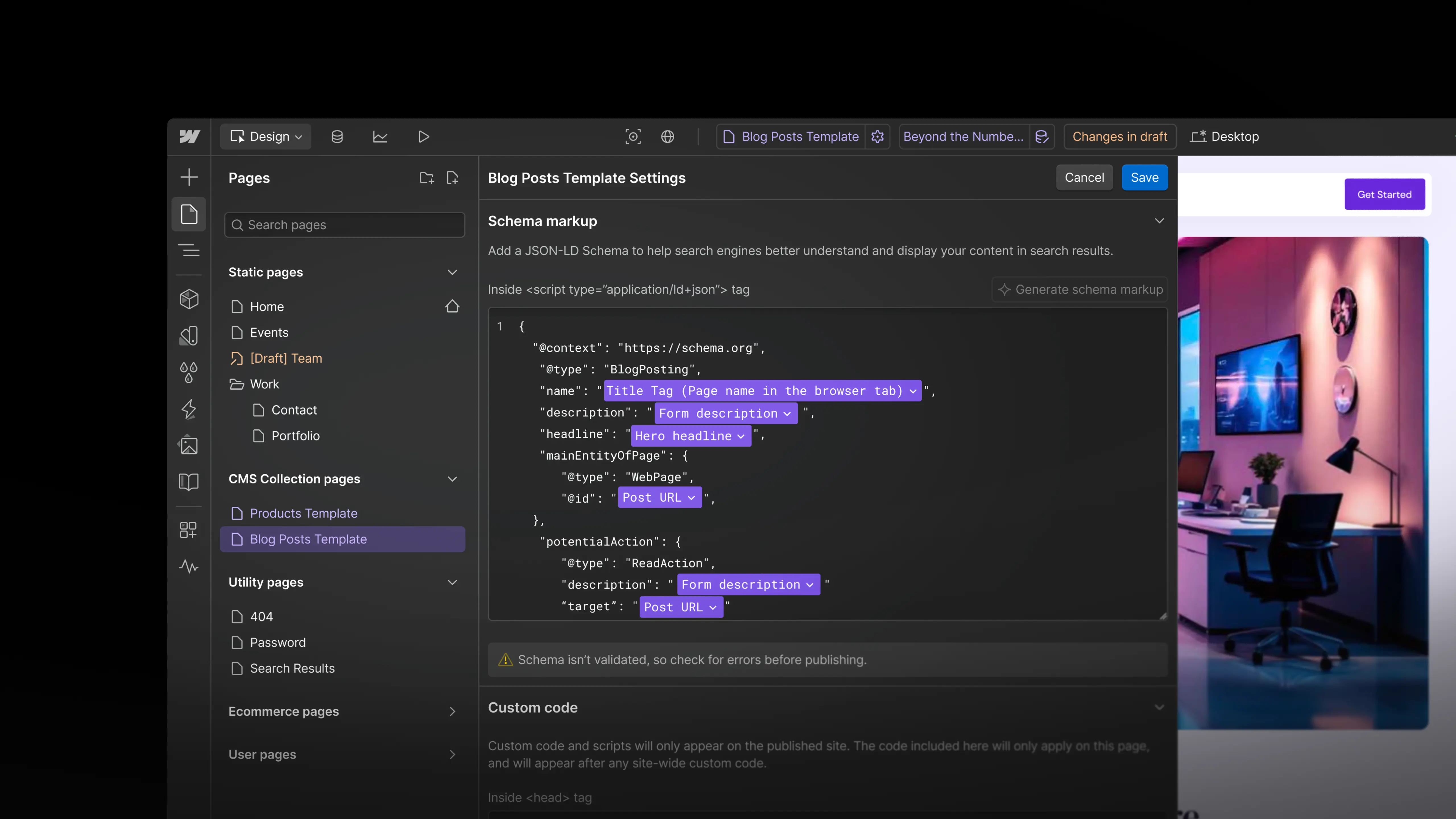
Task: Open the Design mode dropdown
Action: coord(266,137)
